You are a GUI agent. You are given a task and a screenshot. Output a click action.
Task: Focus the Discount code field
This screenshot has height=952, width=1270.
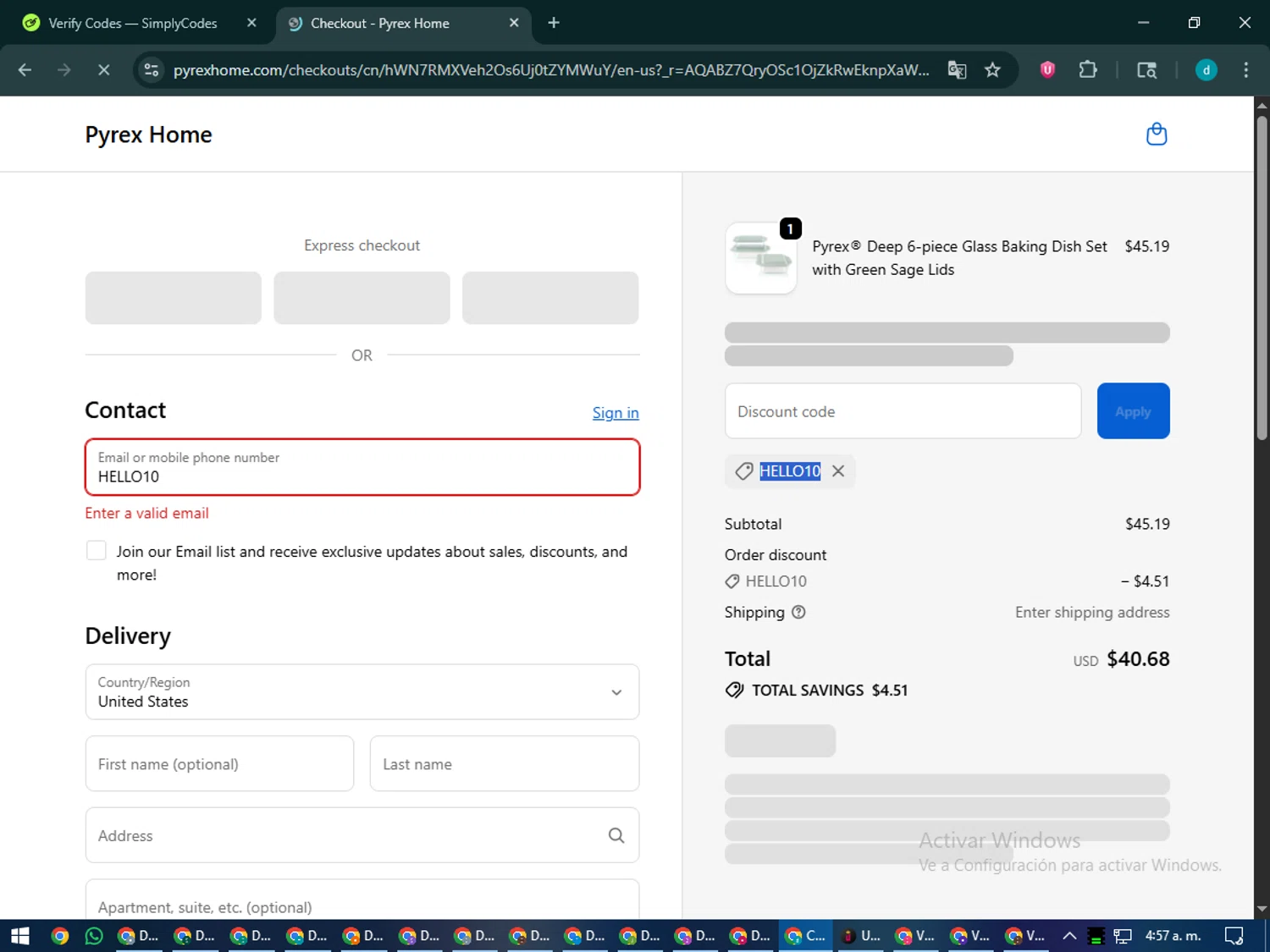[x=903, y=411]
